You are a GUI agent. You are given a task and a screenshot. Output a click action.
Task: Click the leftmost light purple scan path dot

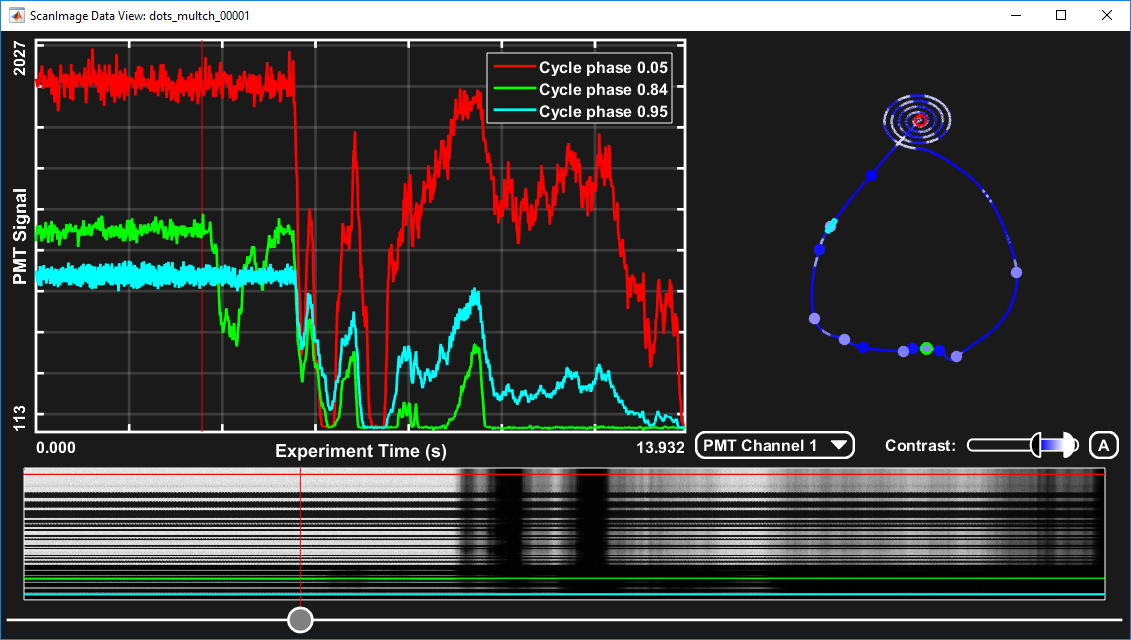click(x=814, y=319)
